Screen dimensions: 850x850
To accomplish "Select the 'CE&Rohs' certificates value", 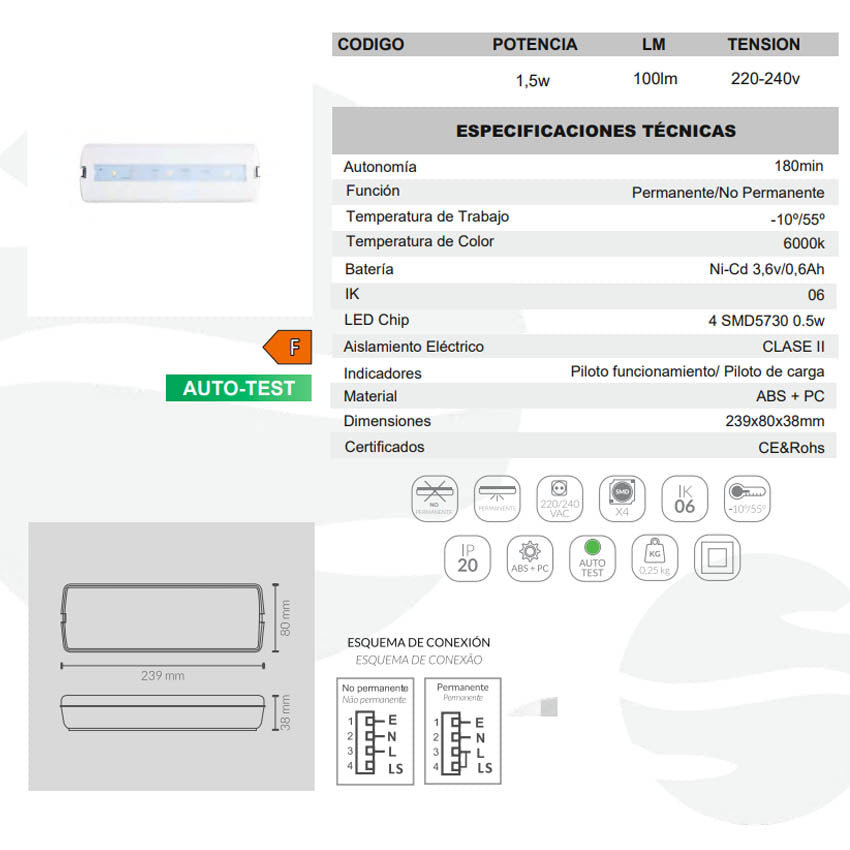I will point(791,448).
